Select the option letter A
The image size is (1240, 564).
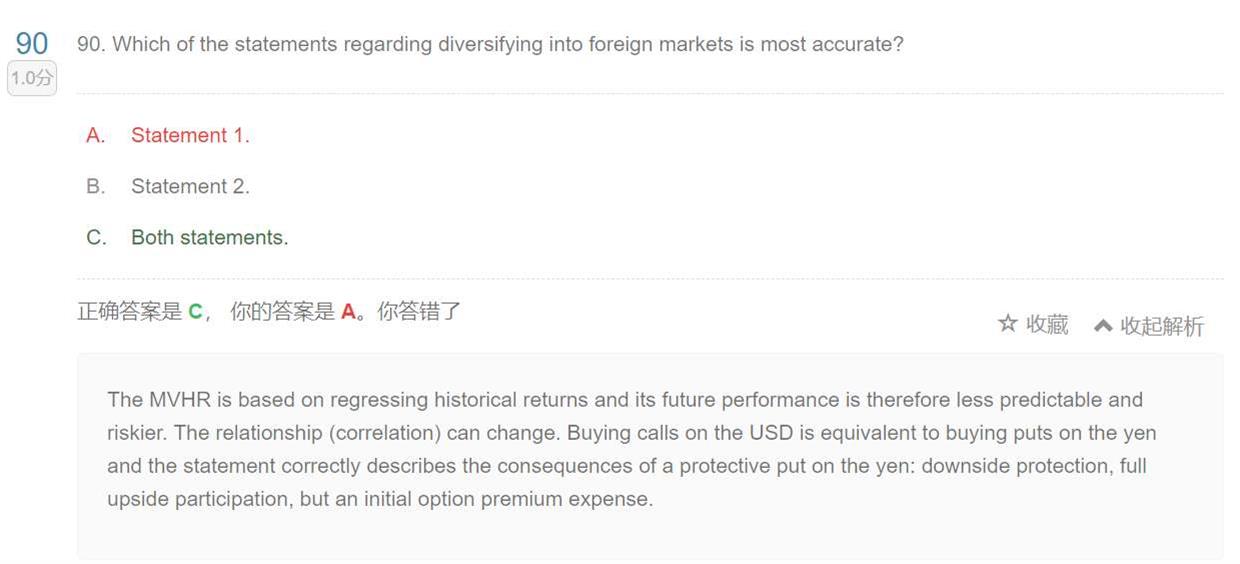click(96, 136)
